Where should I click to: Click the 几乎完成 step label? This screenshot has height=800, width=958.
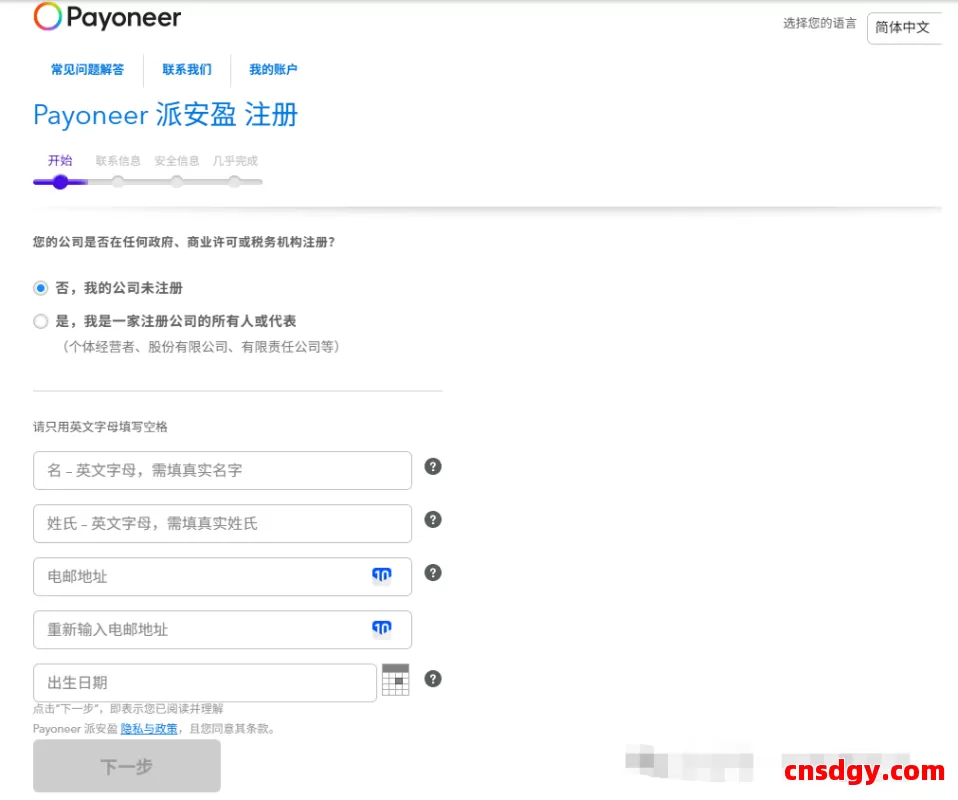[234, 160]
